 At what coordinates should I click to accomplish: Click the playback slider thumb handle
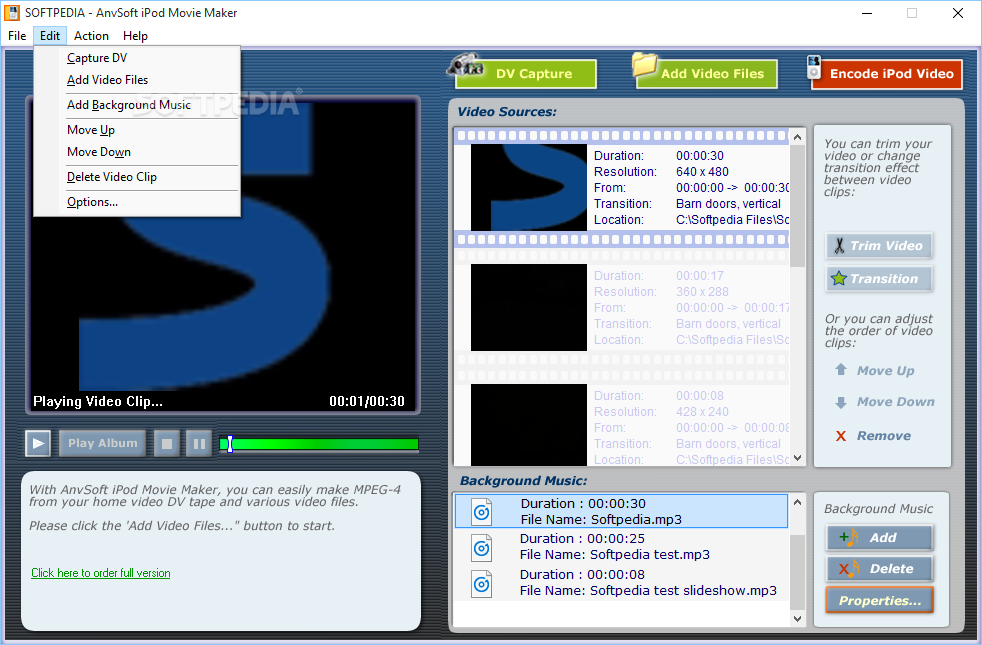[230, 444]
